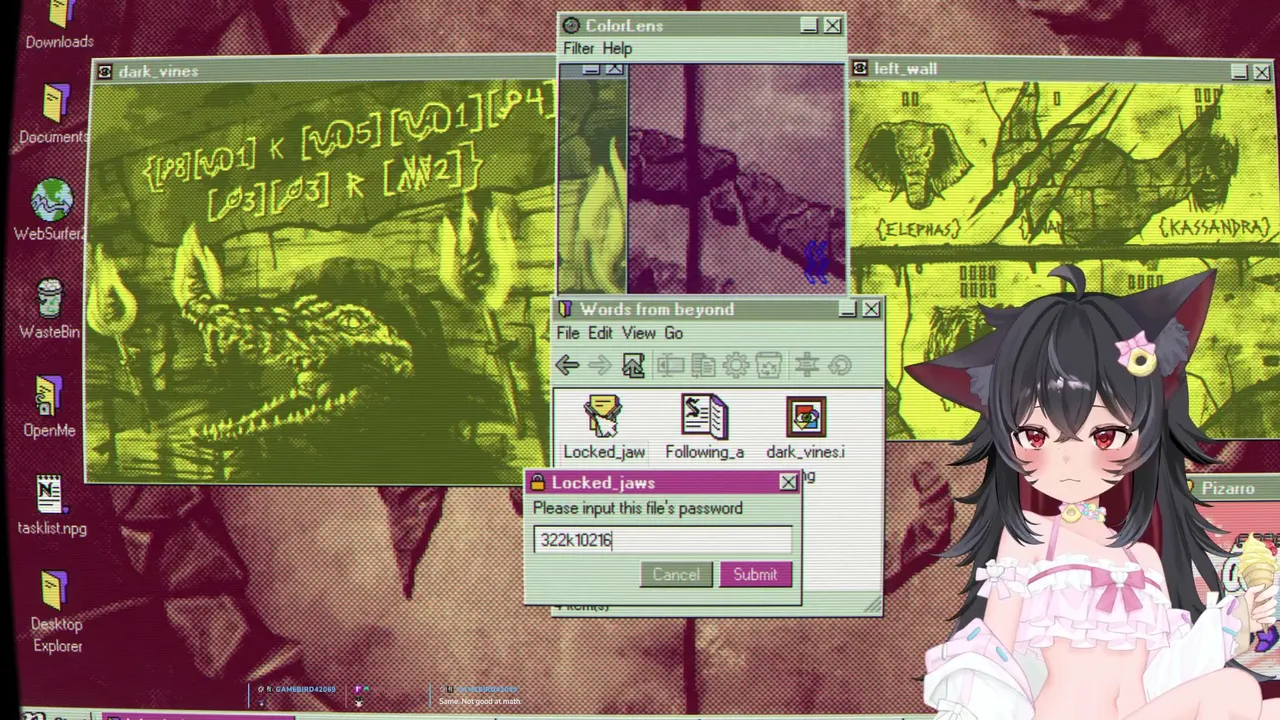Open File menu in Words from beyond
The height and width of the screenshot is (720, 1280).
tap(568, 333)
